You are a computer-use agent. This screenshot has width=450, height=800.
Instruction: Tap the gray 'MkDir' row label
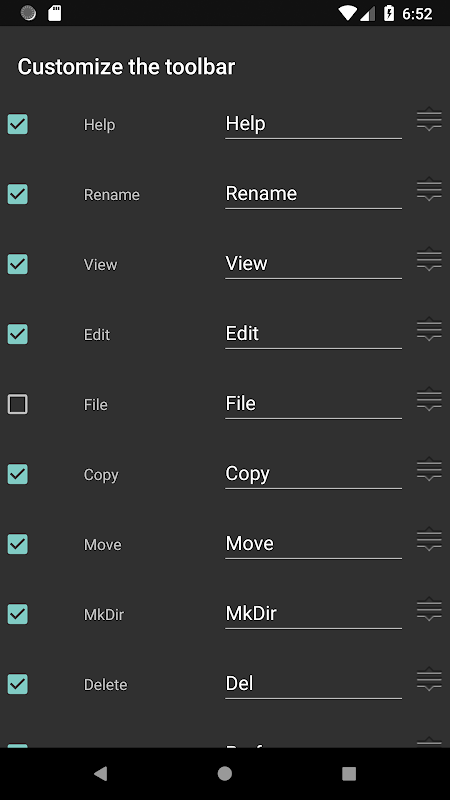[104, 614]
